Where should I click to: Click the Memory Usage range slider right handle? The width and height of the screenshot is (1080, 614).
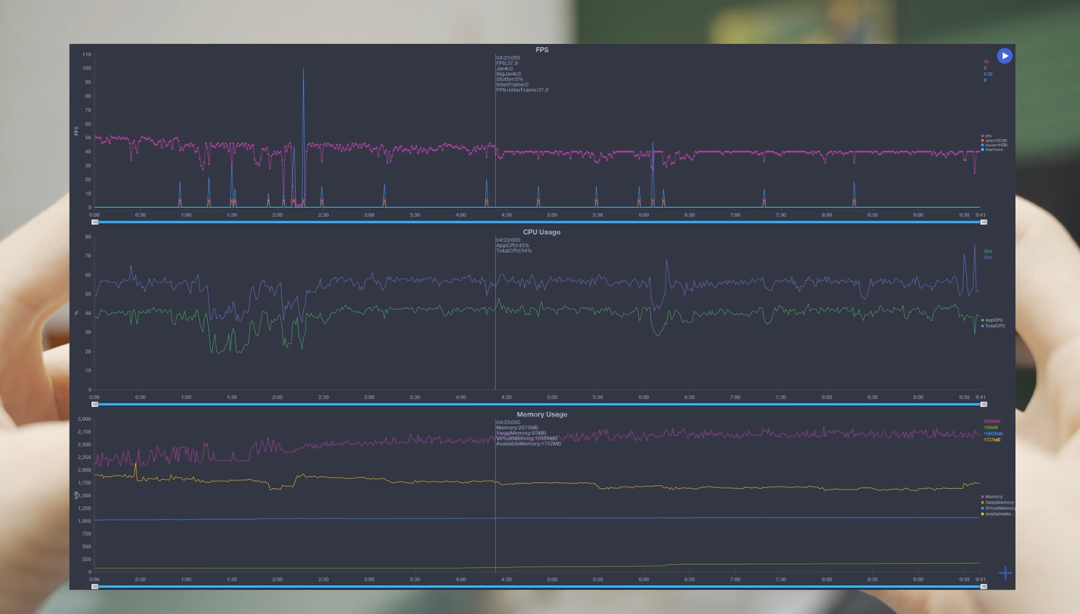(984, 587)
